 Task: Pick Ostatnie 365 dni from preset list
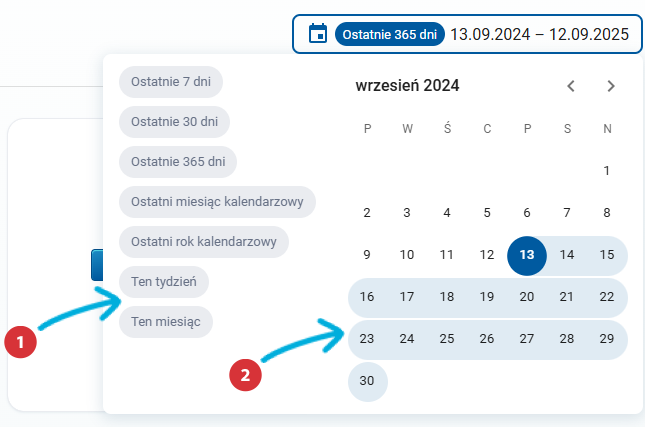point(178,161)
